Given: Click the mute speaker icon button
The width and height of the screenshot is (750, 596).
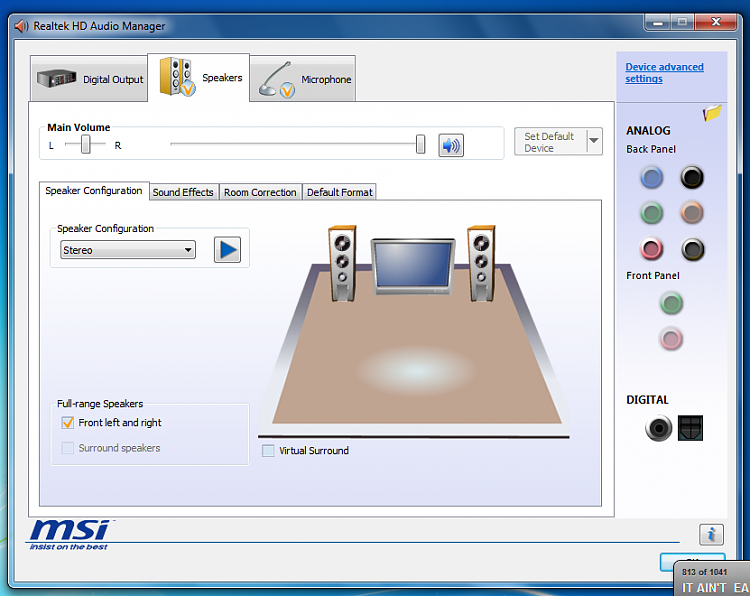Looking at the screenshot, I should pyautogui.click(x=451, y=145).
